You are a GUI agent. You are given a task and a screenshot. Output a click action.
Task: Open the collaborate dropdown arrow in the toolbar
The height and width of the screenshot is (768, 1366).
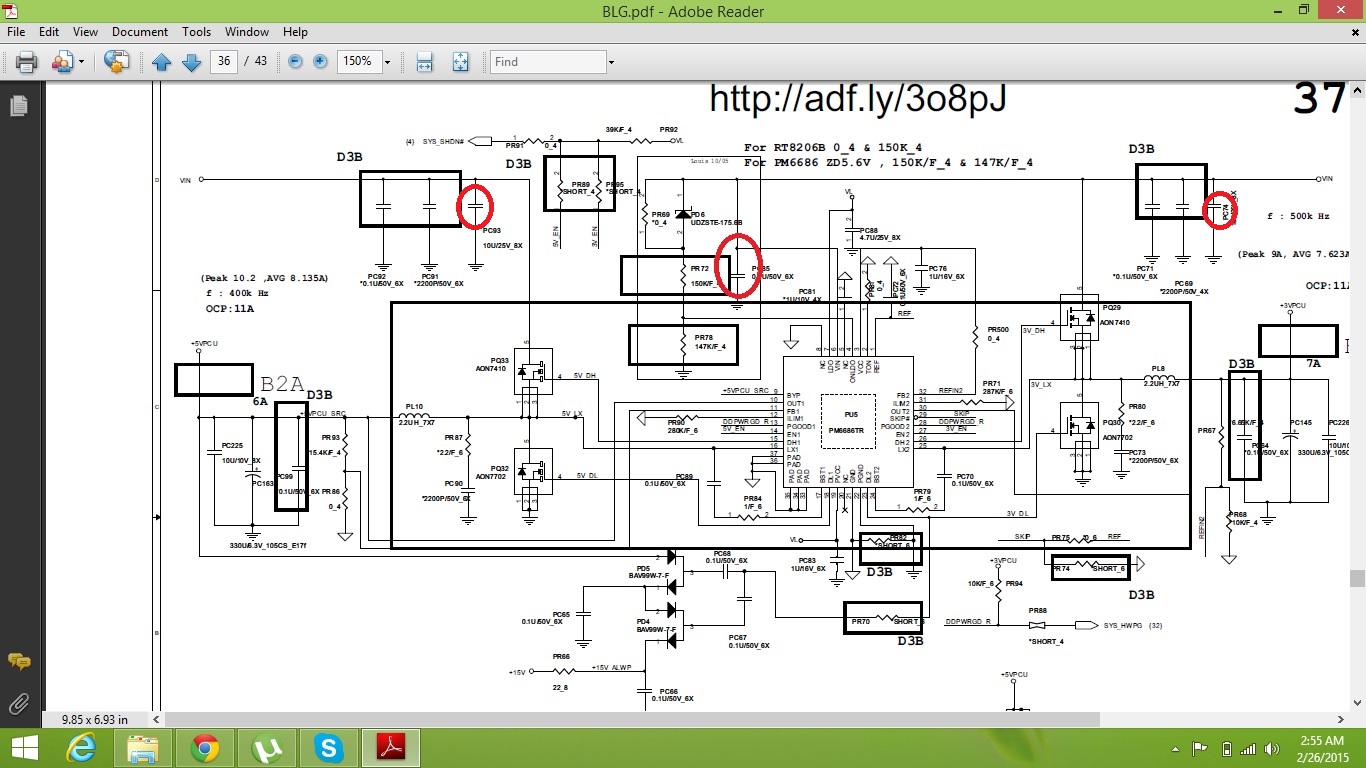[81, 62]
